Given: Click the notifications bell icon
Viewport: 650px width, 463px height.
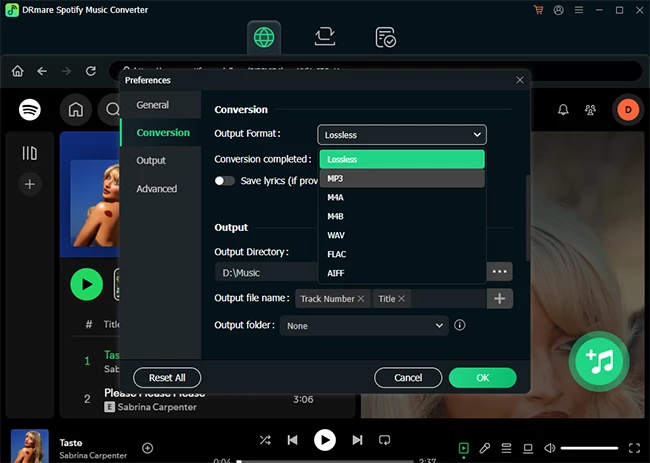Looking at the screenshot, I should pyautogui.click(x=563, y=110).
